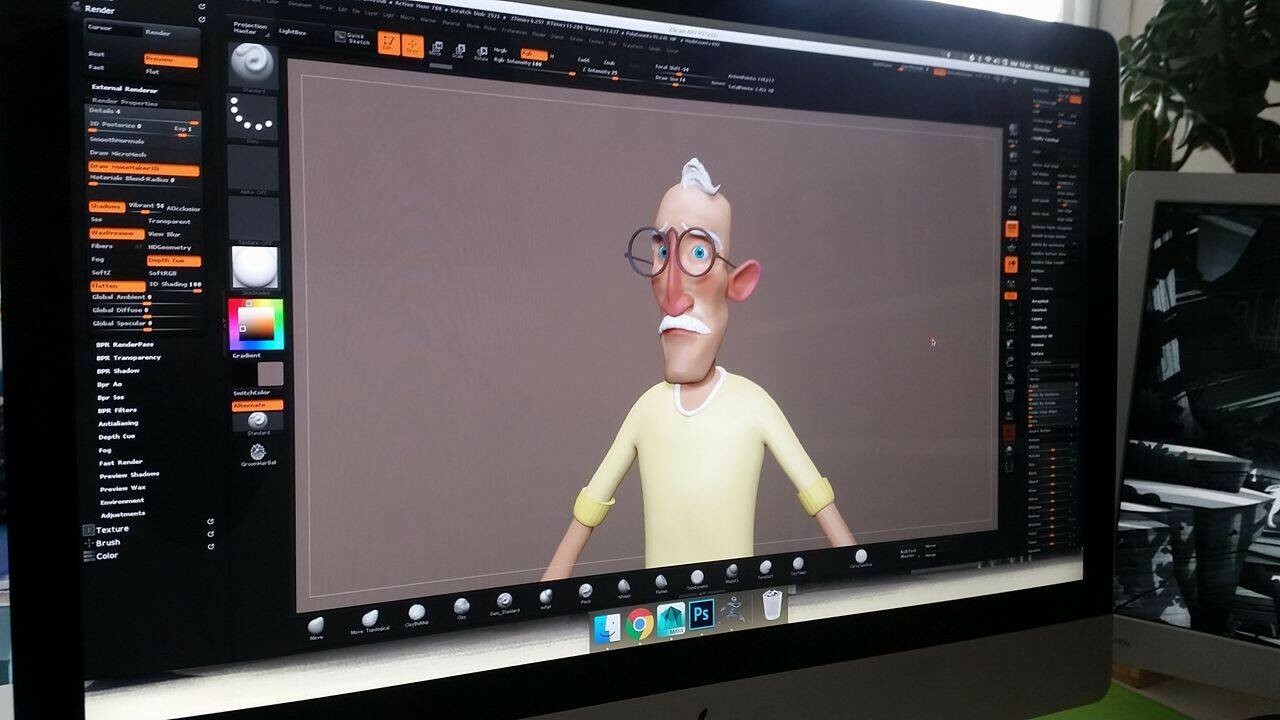The width and height of the screenshot is (1280, 720).
Task: Toggle Flatten render option
Action: [117, 286]
